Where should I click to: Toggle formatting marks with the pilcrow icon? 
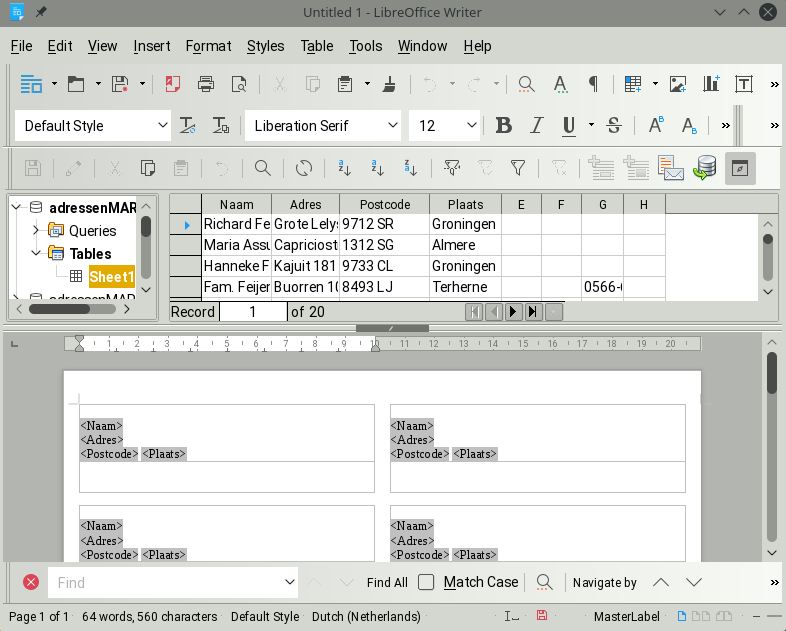pyautogui.click(x=593, y=84)
